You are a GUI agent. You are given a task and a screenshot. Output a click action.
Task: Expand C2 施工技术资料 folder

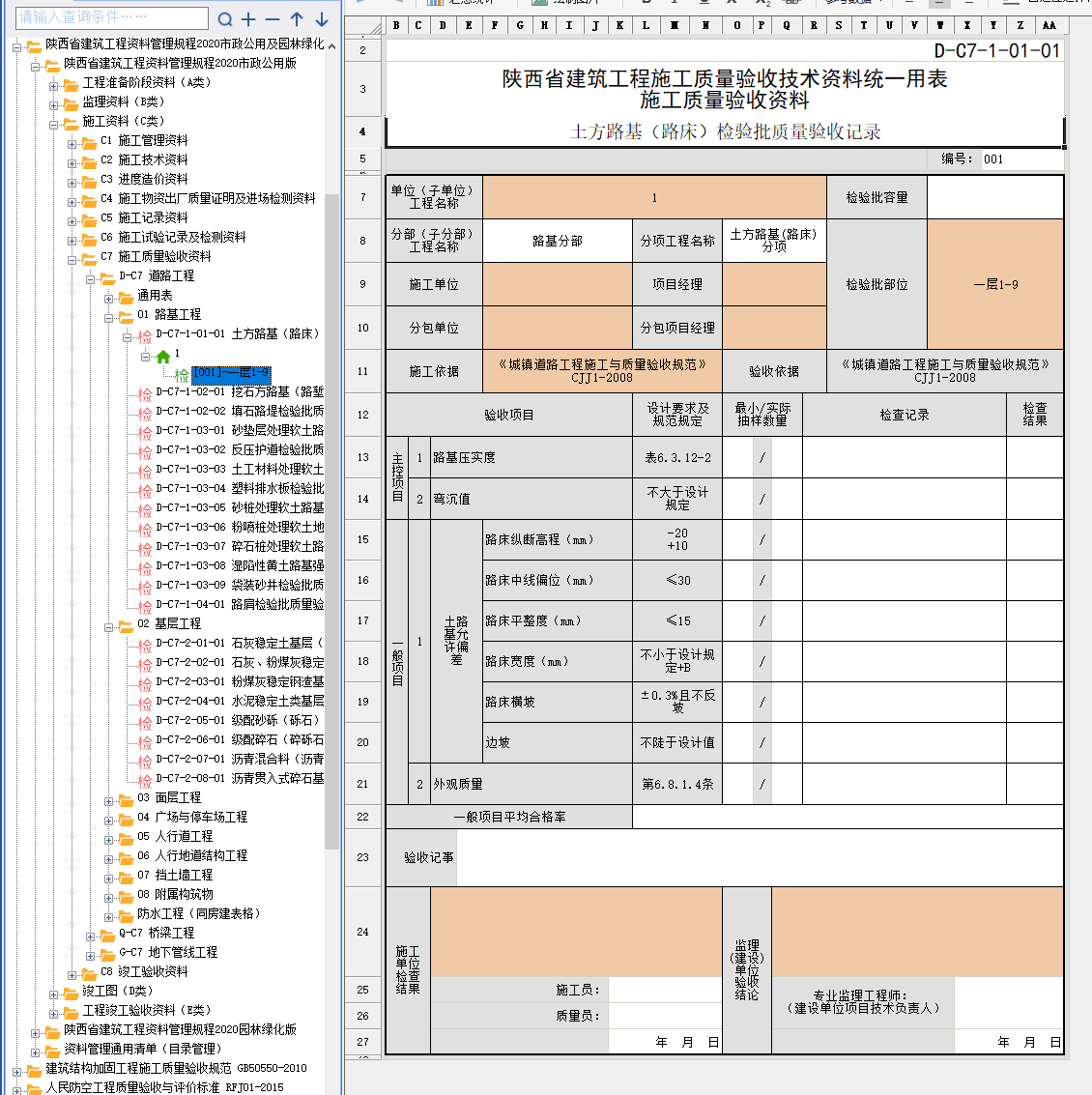72,163
